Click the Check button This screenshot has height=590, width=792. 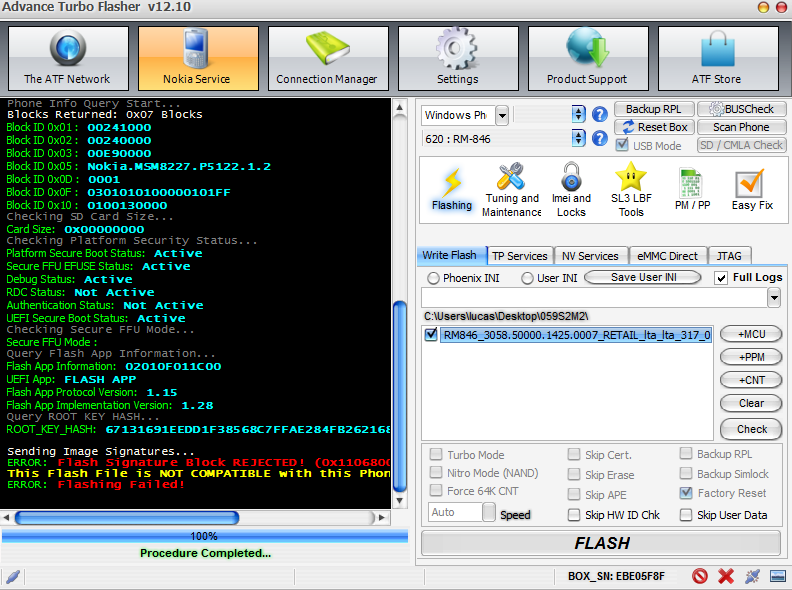coord(751,429)
